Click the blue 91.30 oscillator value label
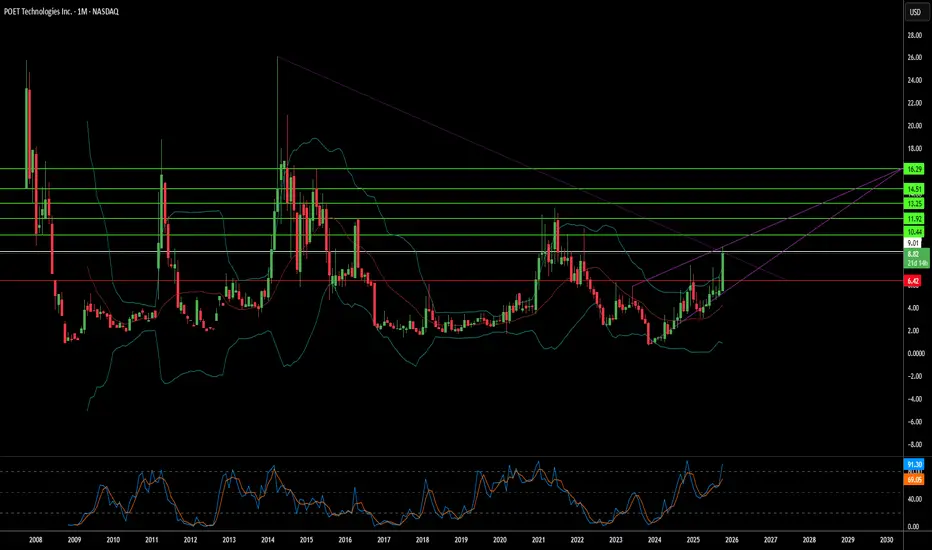Viewport: 932px width, 550px height. tap(914, 464)
